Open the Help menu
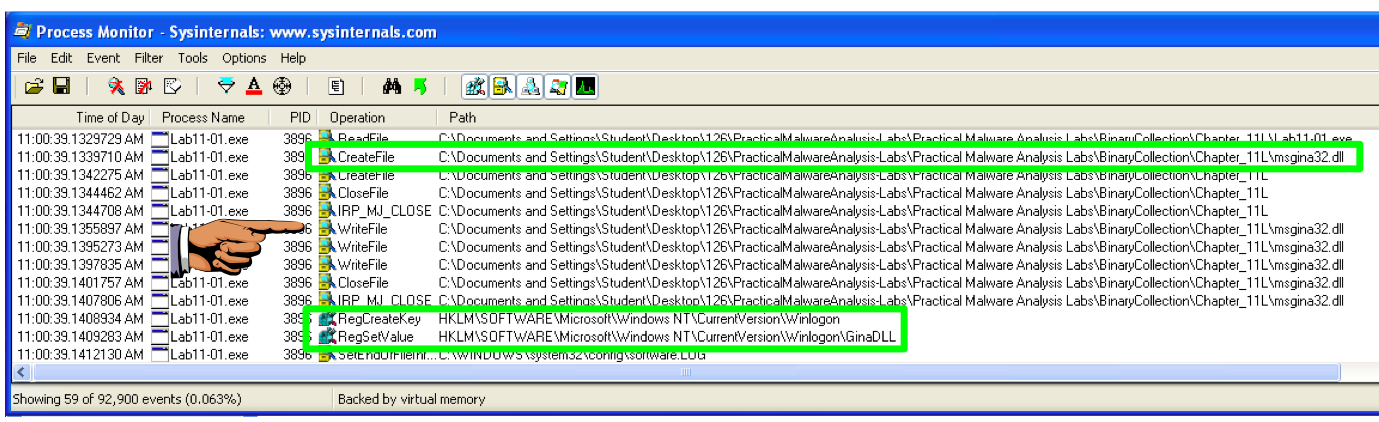The width and height of the screenshot is (1379, 422). (293, 58)
